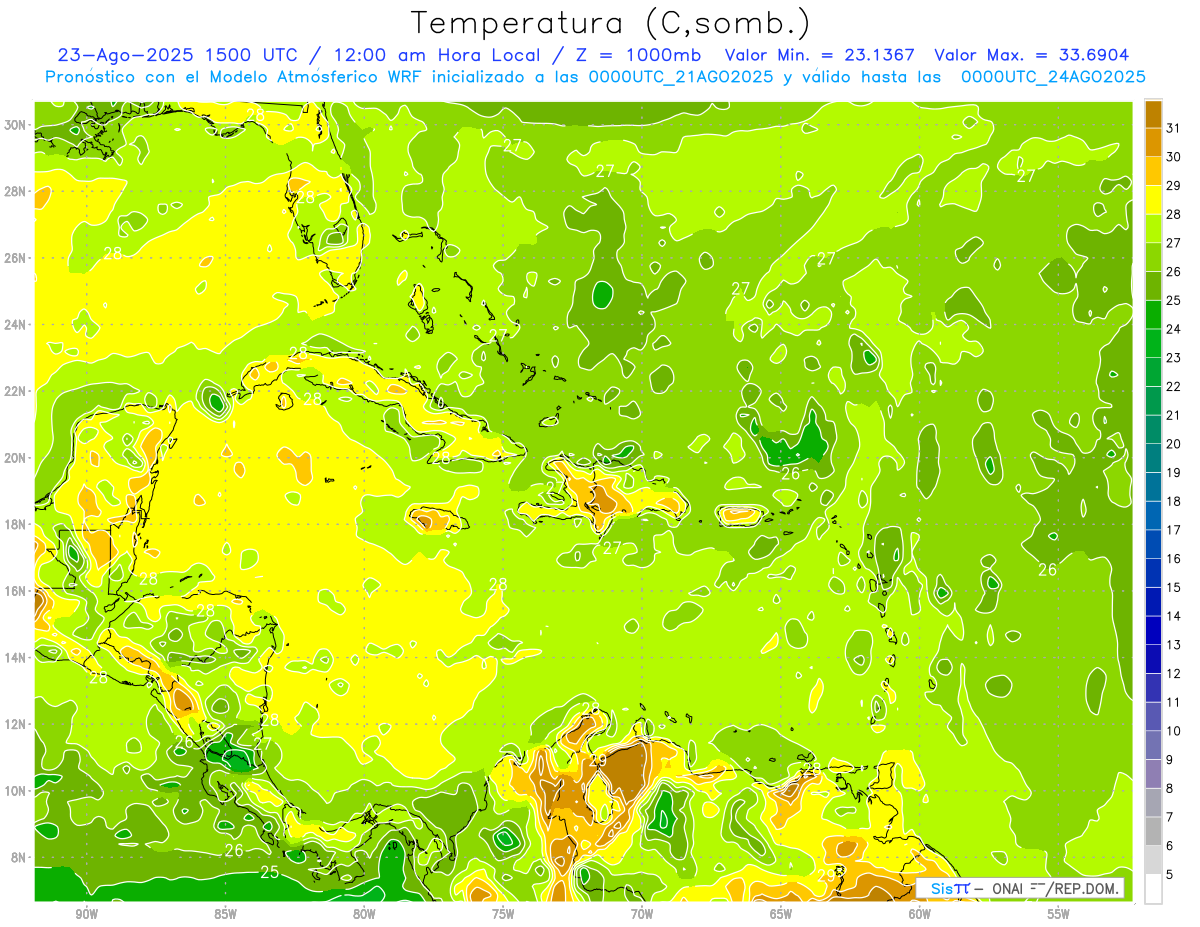Click the legend value 13
This screenshot has width=1200, height=927.
(1175, 645)
